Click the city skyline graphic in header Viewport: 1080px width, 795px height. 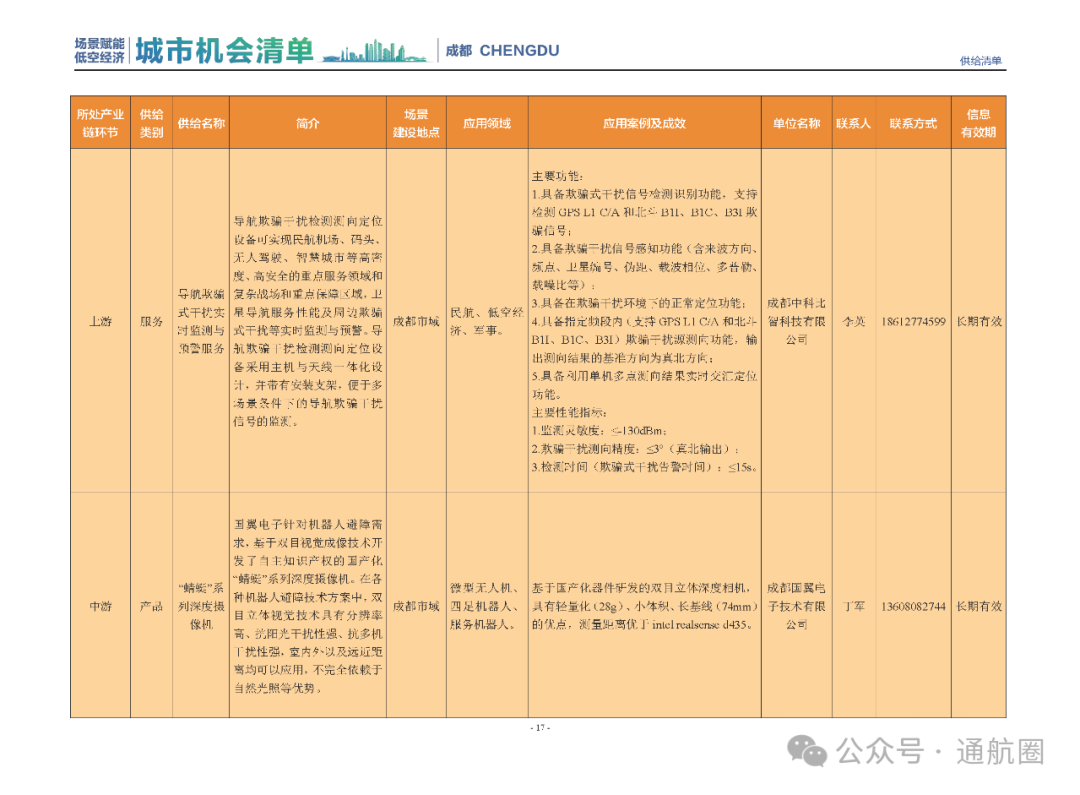tap(375, 52)
